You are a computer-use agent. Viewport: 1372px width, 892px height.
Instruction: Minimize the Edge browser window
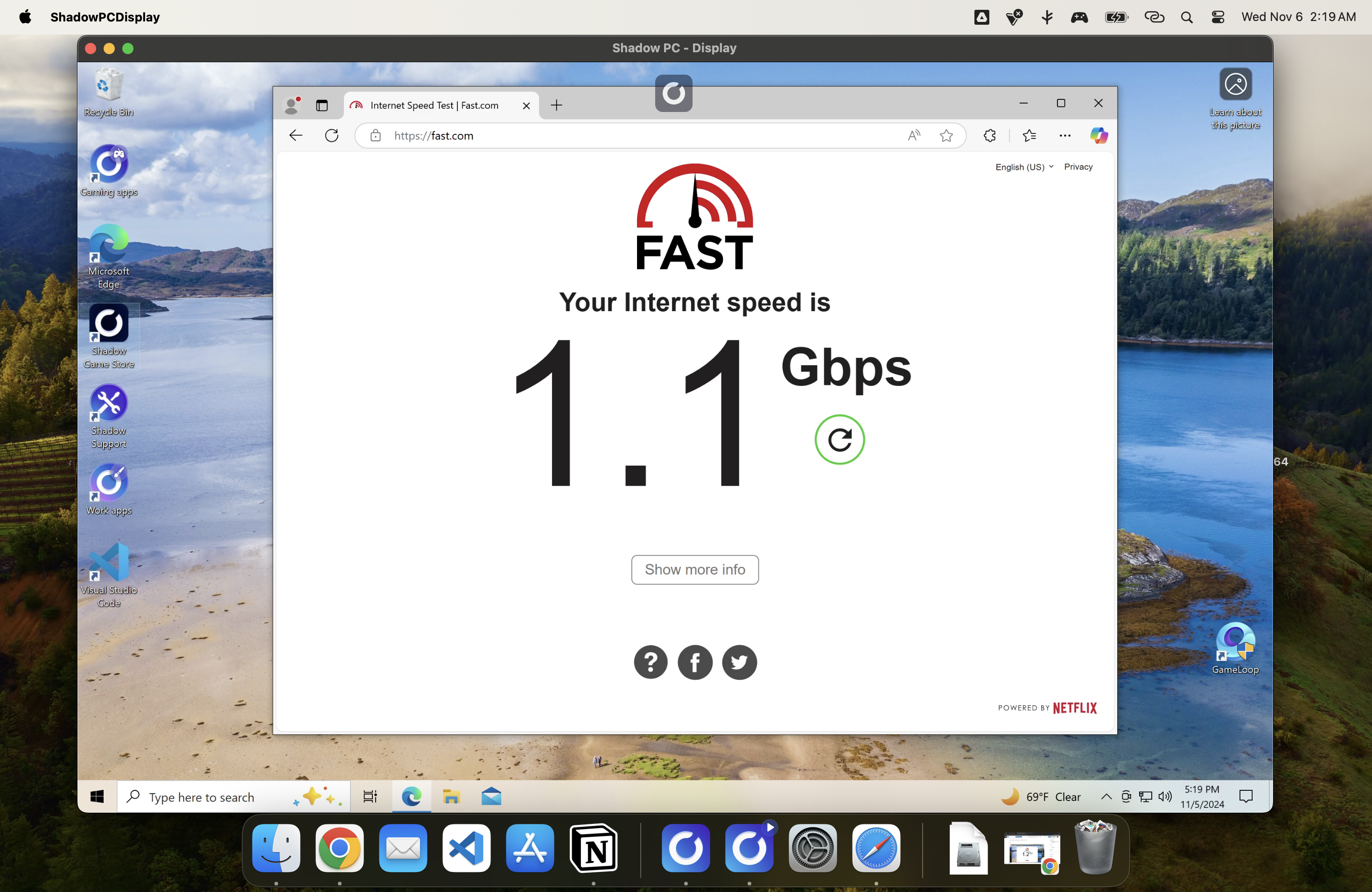coord(1024,103)
